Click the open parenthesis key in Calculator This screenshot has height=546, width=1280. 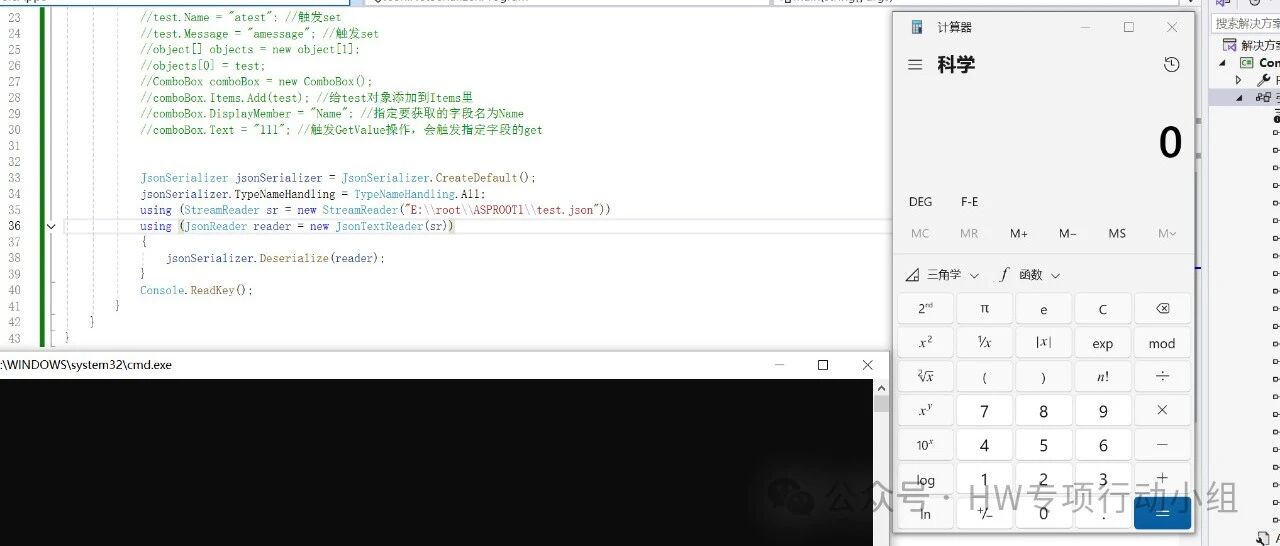click(x=984, y=376)
